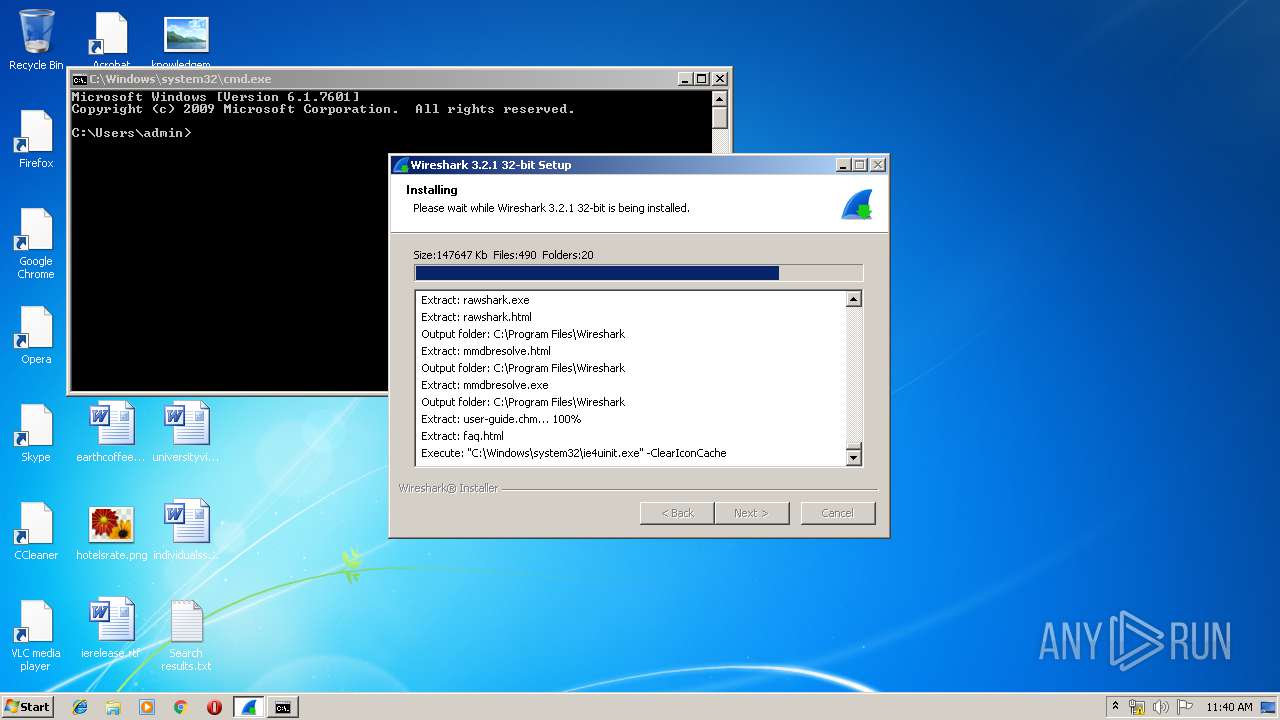Screen dimensions: 1280x720
Task: Open the universityvi Word document
Action: [186, 433]
